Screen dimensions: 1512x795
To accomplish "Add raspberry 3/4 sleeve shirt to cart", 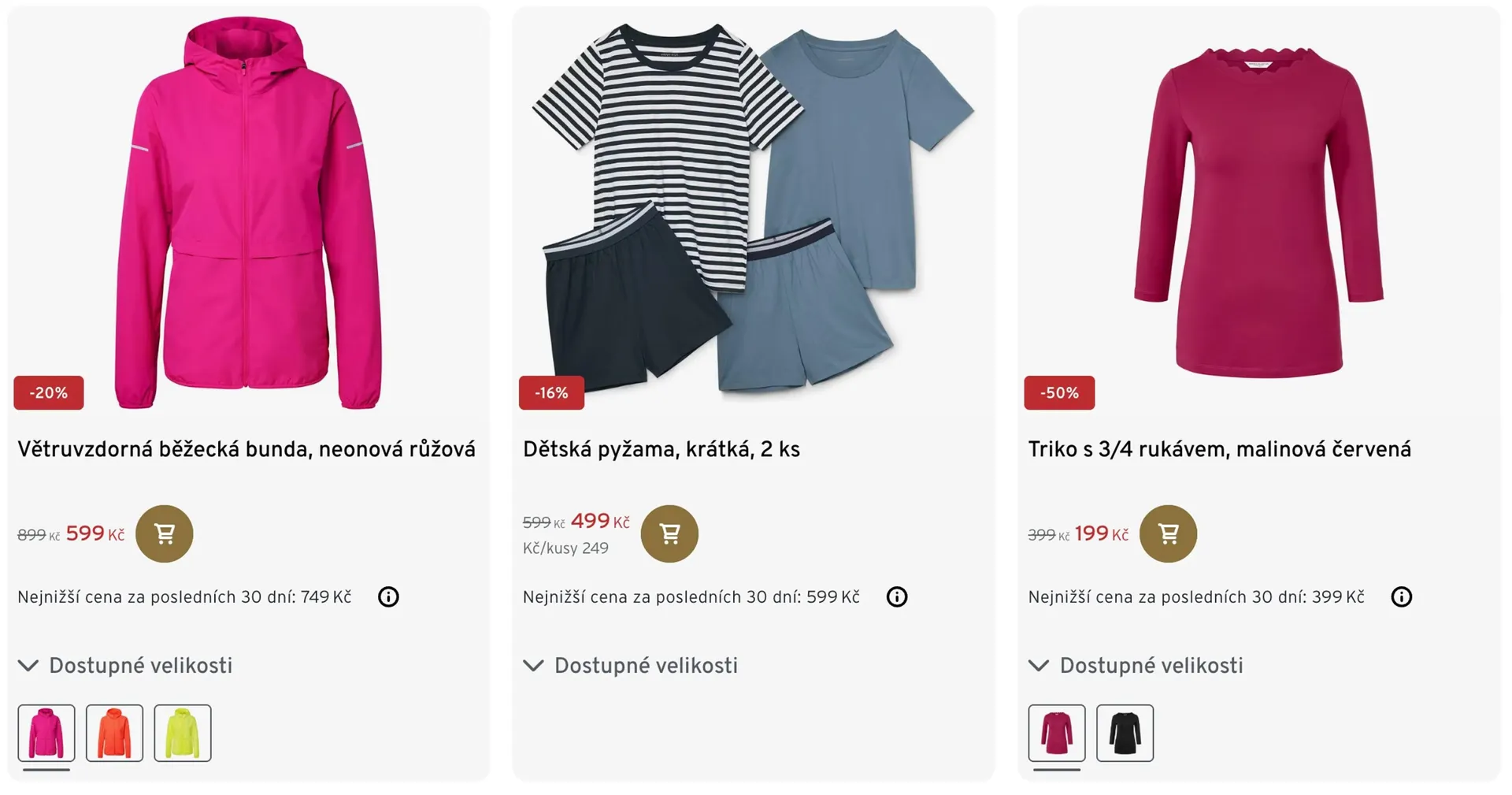I will point(1168,533).
